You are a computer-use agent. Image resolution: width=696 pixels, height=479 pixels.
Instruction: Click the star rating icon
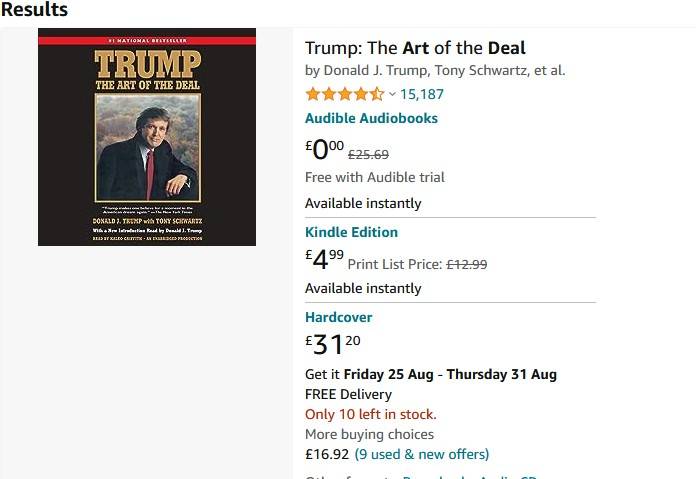point(344,94)
